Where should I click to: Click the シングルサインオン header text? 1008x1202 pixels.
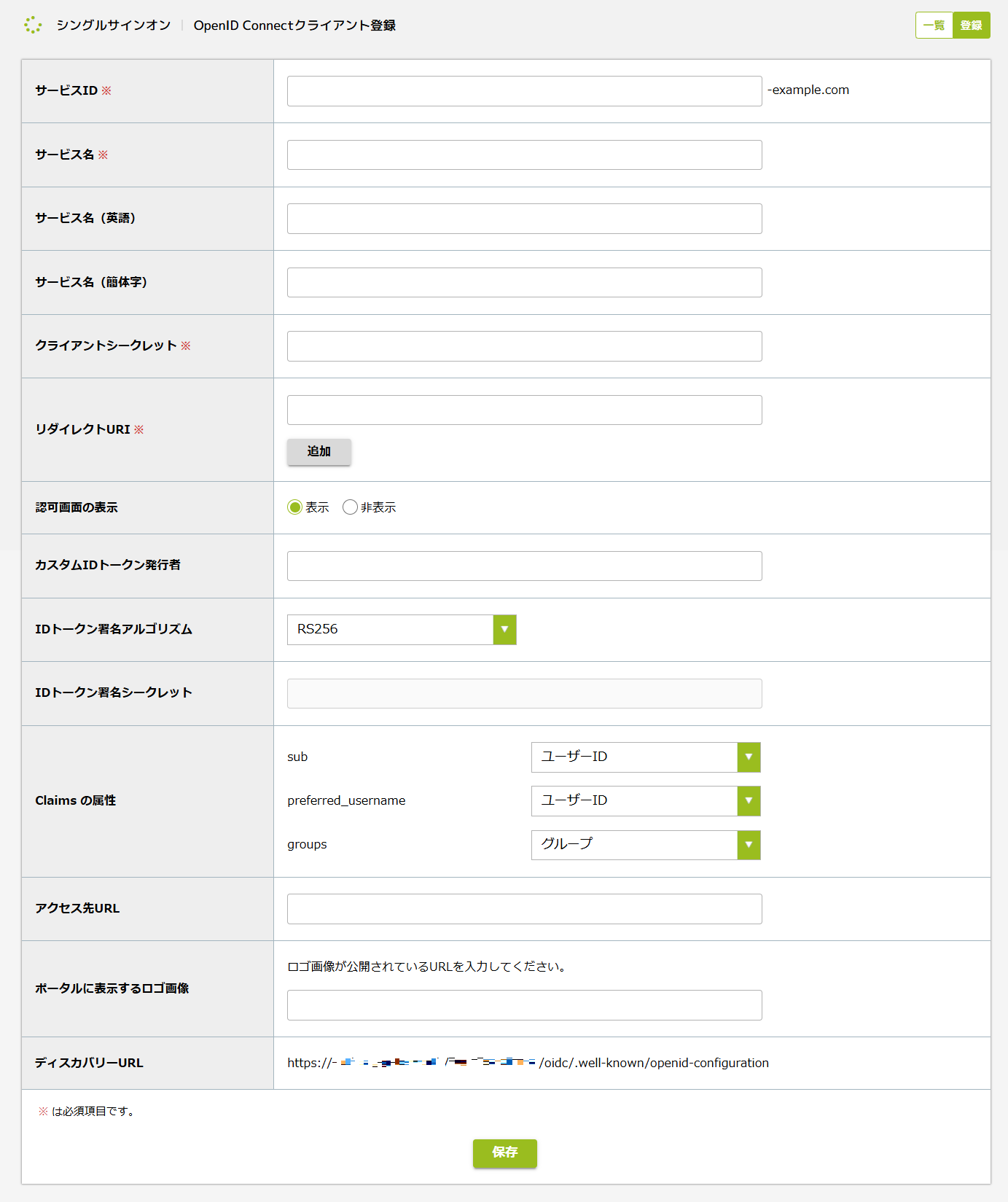[113, 26]
